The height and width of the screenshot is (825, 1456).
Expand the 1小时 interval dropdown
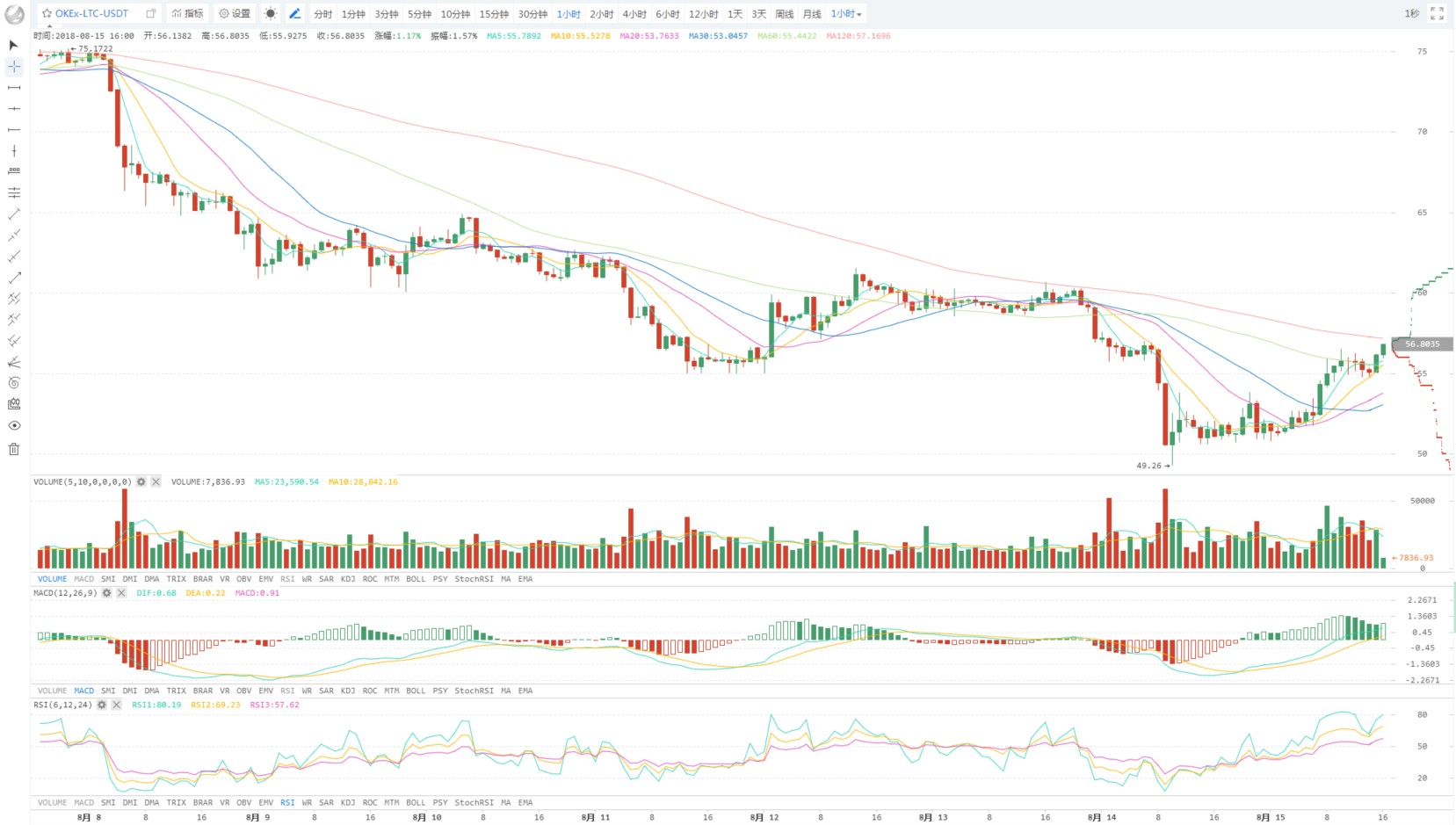(x=846, y=14)
